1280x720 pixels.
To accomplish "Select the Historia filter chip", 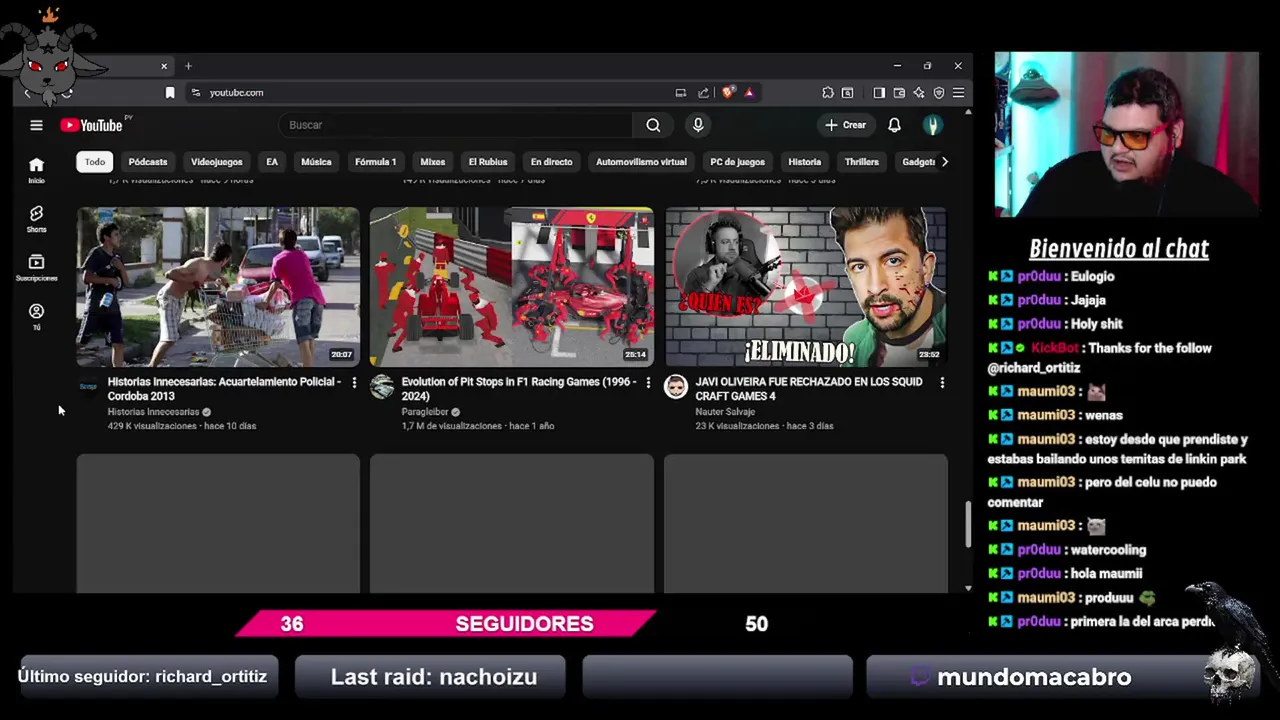I will coord(804,161).
